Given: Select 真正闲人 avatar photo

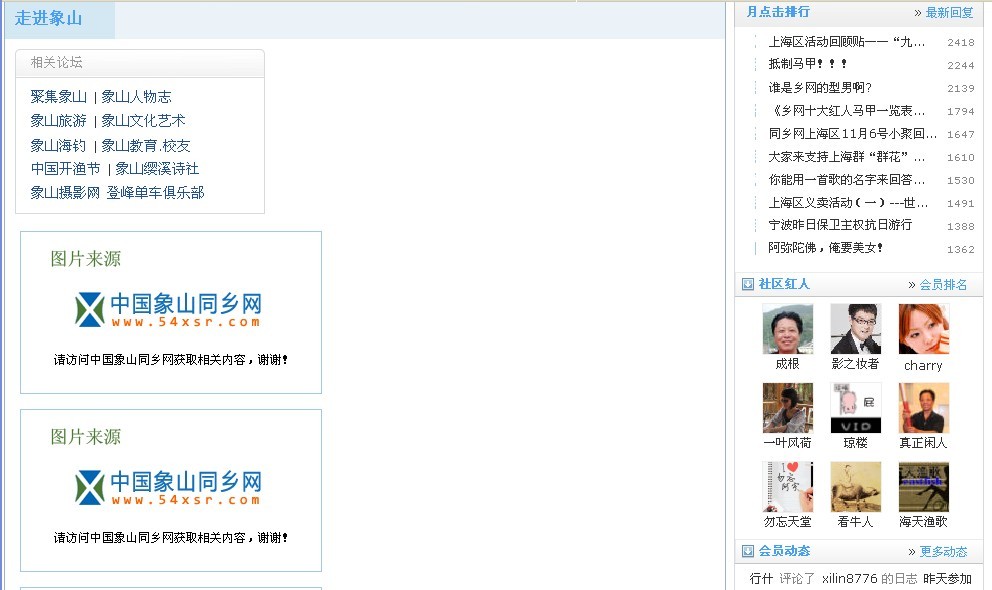Looking at the screenshot, I should [x=923, y=407].
